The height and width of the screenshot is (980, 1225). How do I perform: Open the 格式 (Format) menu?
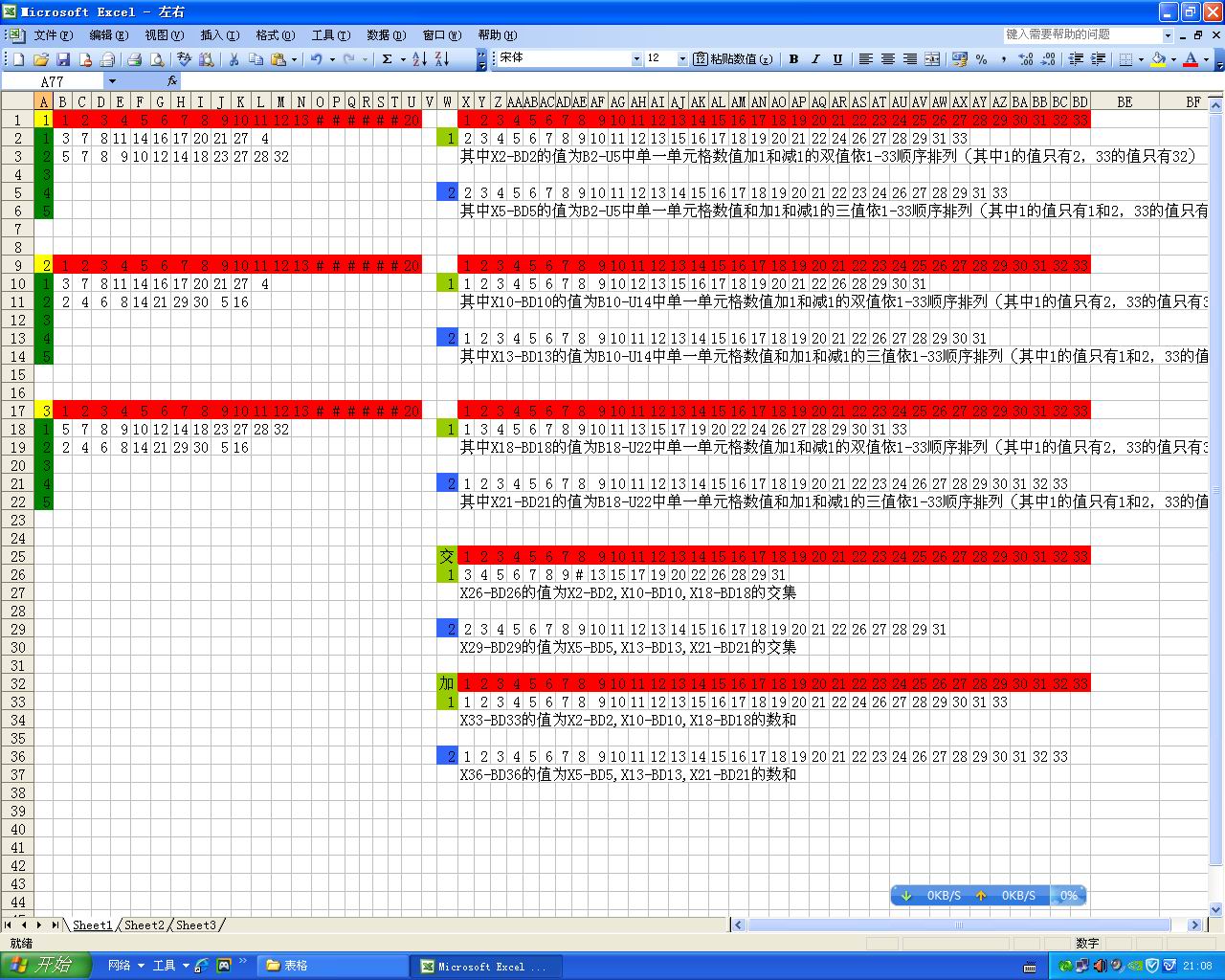point(275,35)
